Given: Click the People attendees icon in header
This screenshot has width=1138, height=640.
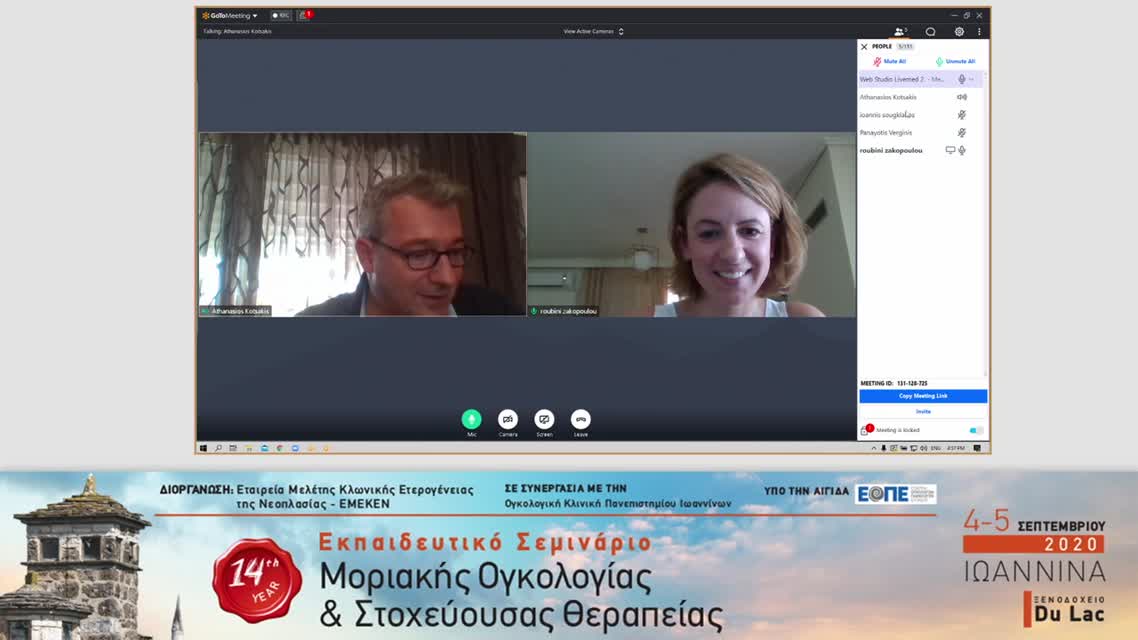Looking at the screenshot, I should point(900,31).
